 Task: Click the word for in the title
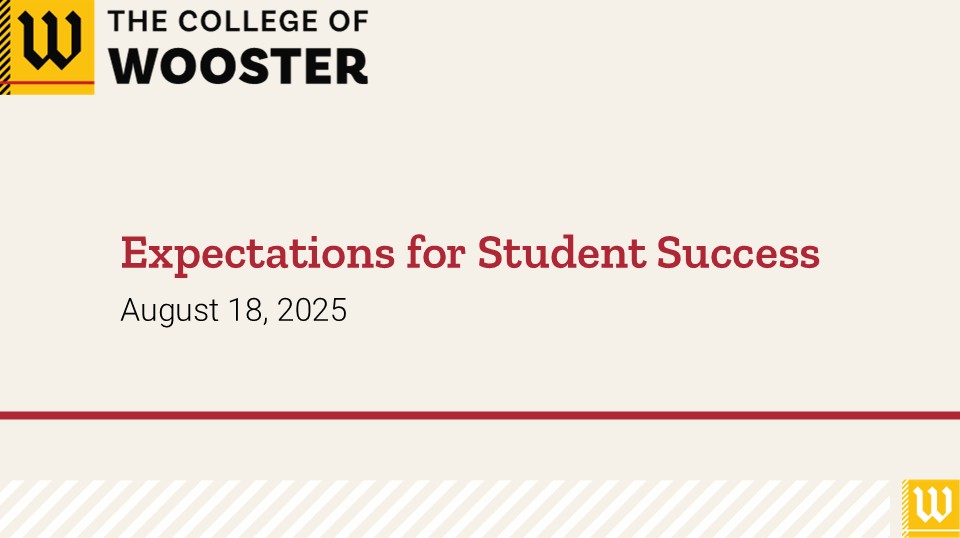click(x=436, y=251)
